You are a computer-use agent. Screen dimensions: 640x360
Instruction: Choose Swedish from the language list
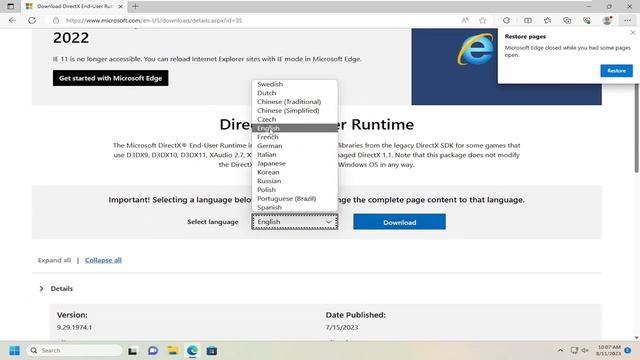294,84
